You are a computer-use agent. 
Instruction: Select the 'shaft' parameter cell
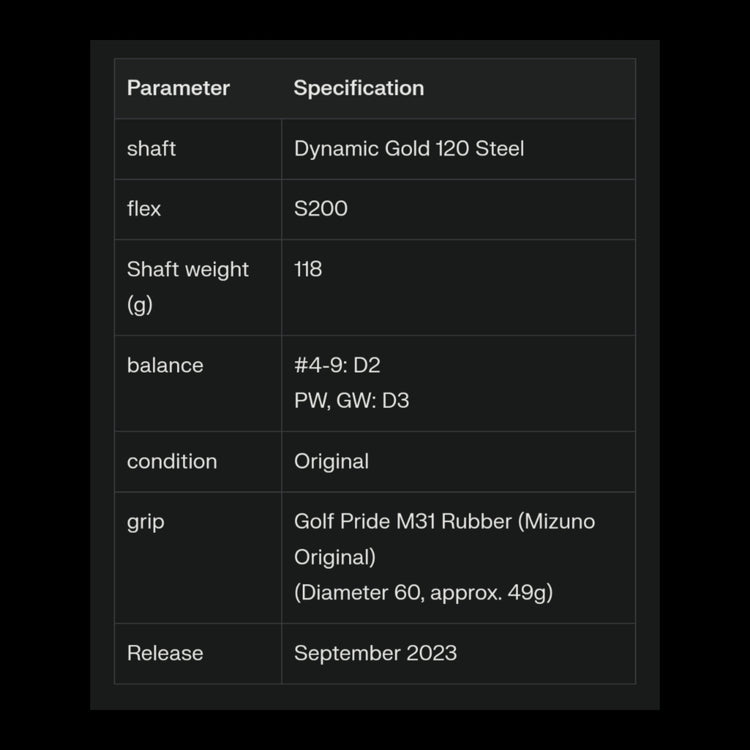coord(151,149)
